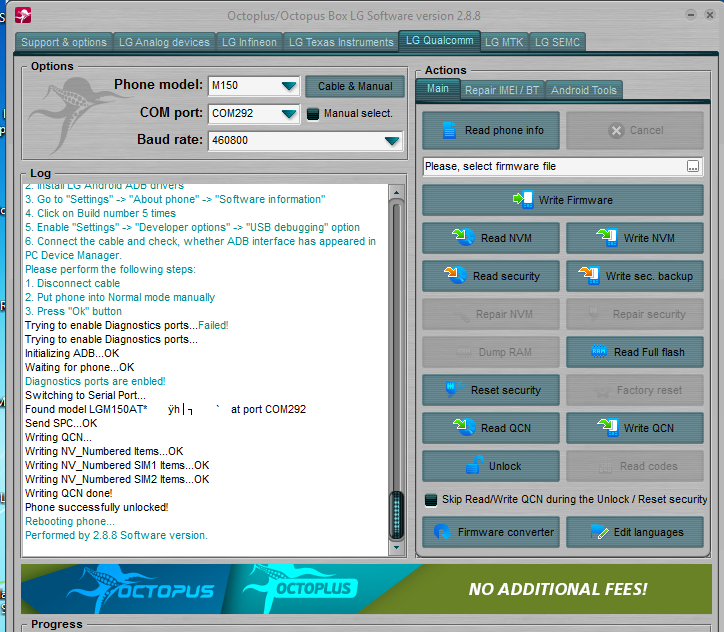Open the Repair IMEI / BT tab
This screenshot has height=632, width=724.
point(502,90)
